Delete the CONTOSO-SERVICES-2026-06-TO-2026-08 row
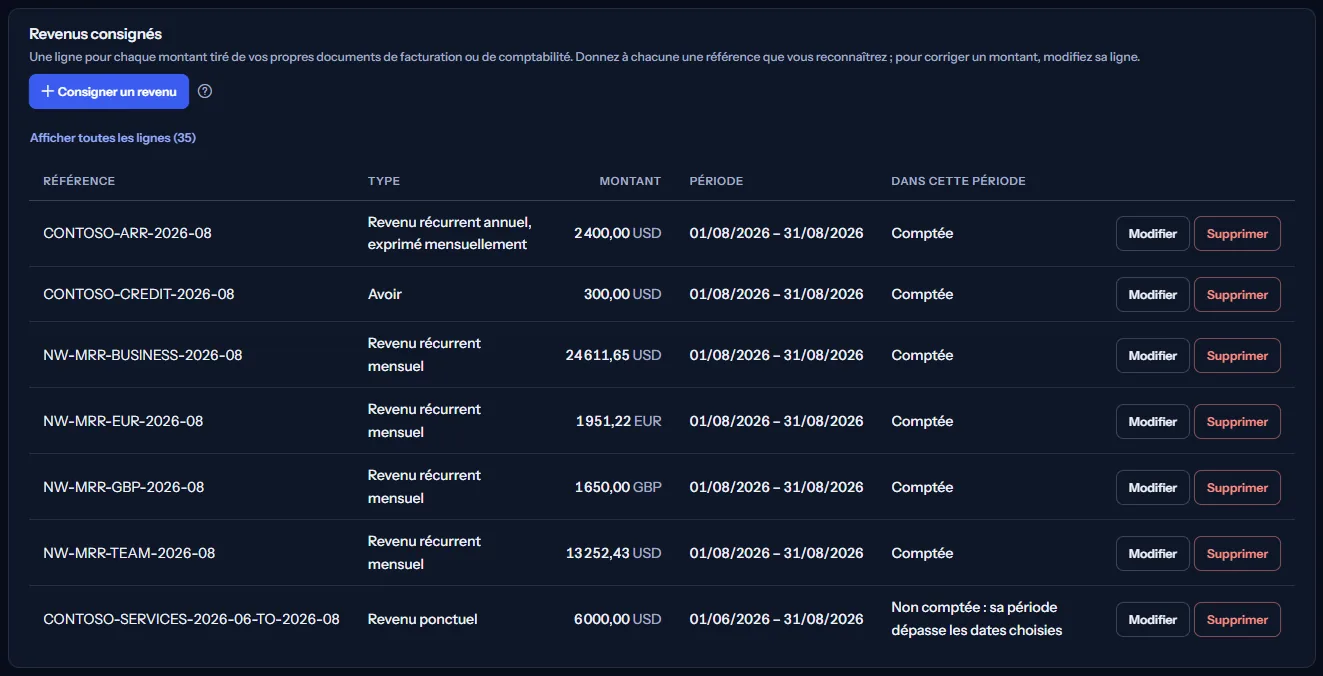1323x676 pixels. point(1237,620)
